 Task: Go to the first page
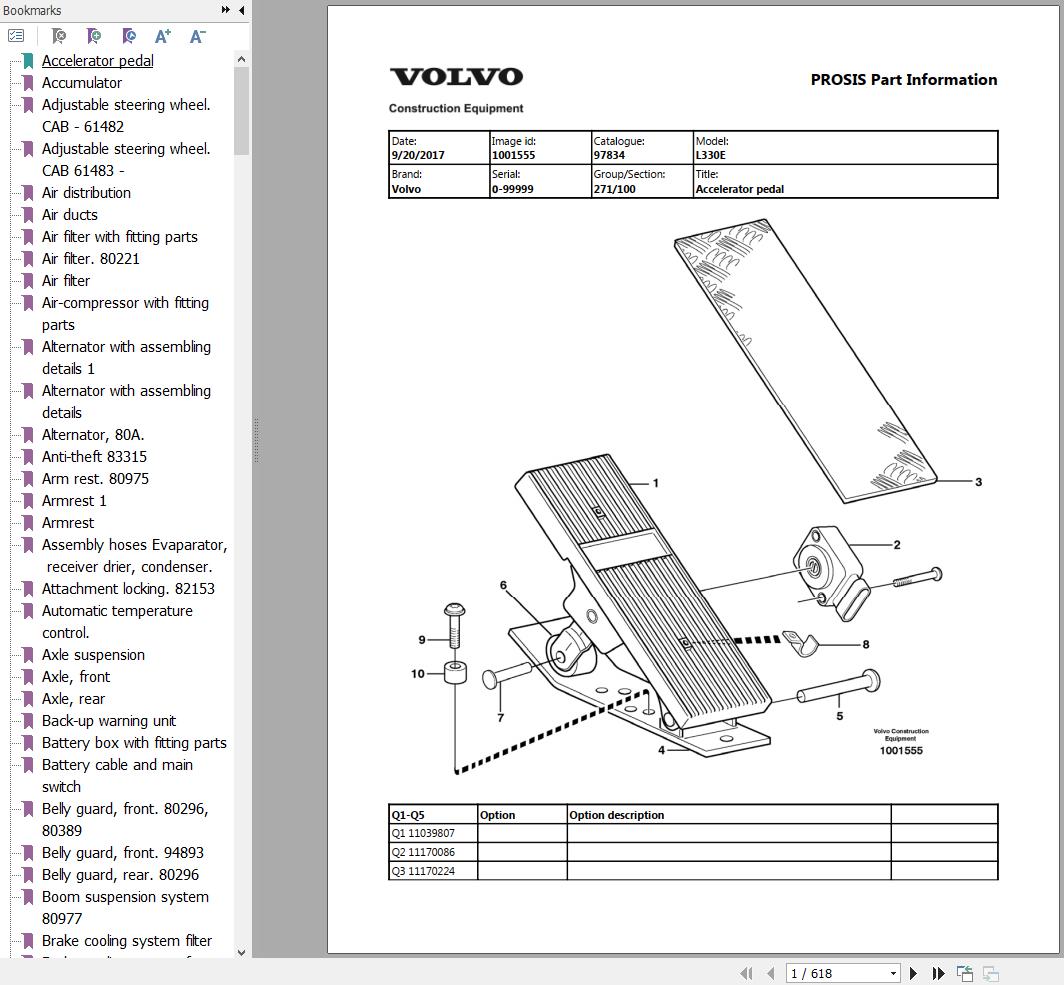pyautogui.click(x=746, y=973)
